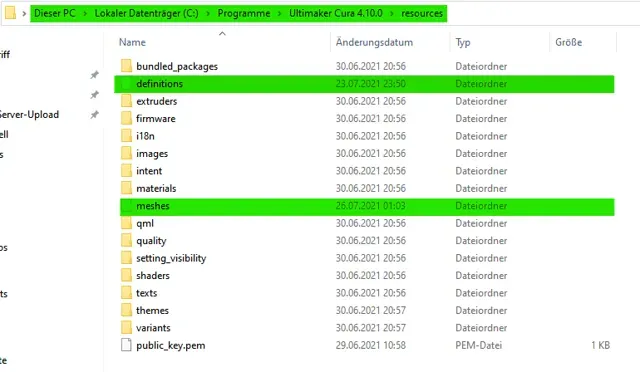
Task: Click the firmware folder icon
Action: pyautogui.click(x=127, y=118)
